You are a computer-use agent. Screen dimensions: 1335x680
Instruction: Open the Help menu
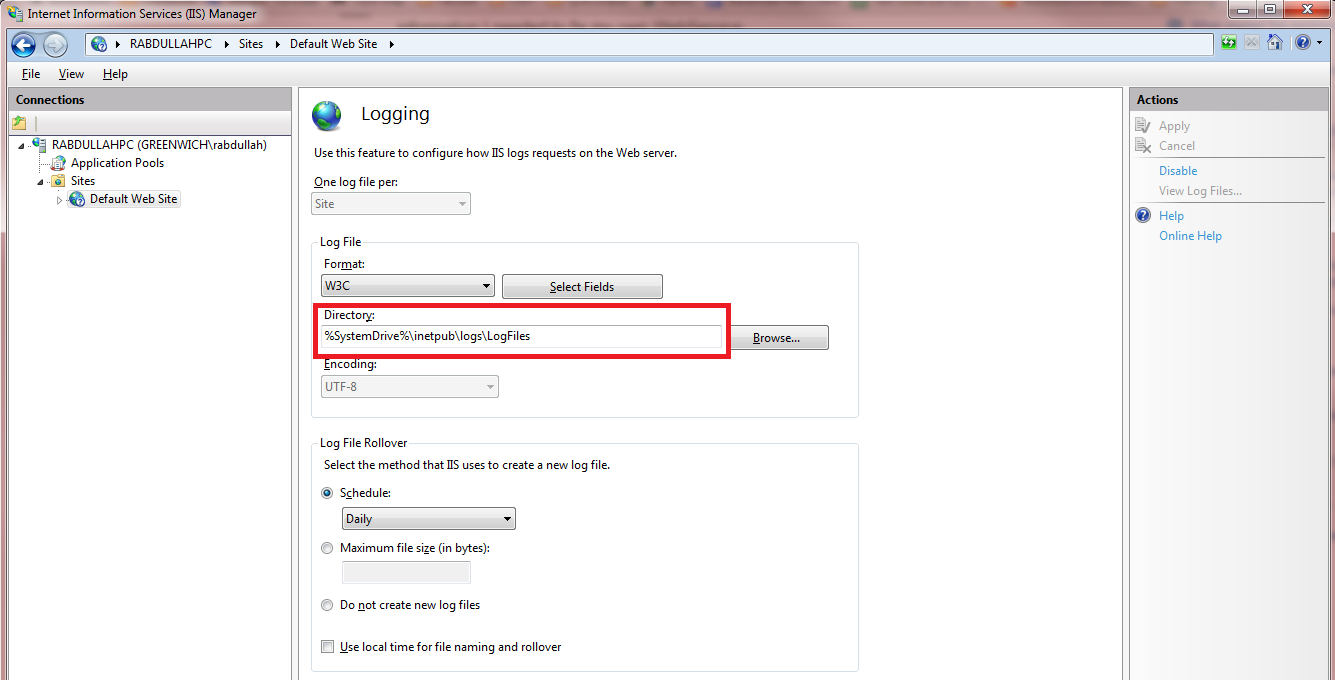[x=115, y=74]
